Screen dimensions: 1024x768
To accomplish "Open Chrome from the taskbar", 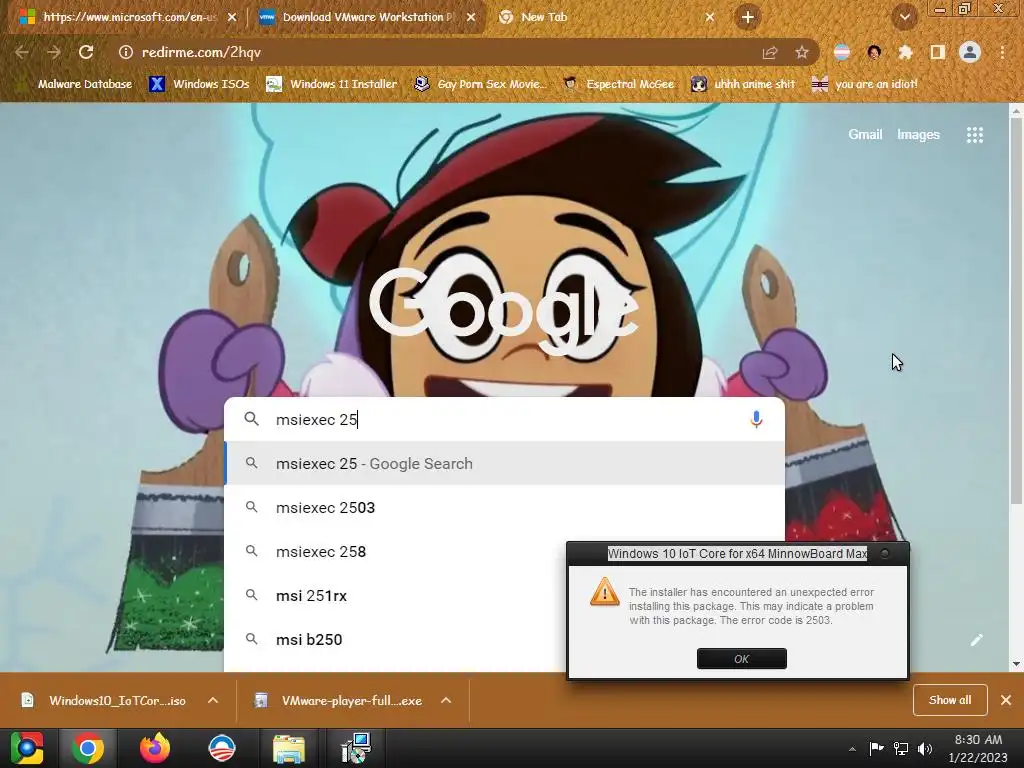I will point(88,748).
